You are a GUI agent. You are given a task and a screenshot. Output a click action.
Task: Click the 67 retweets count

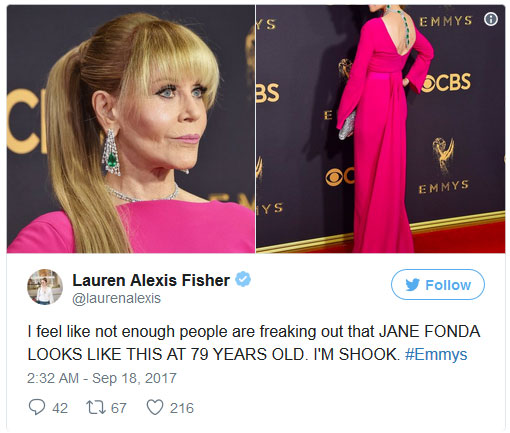tap(119, 408)
